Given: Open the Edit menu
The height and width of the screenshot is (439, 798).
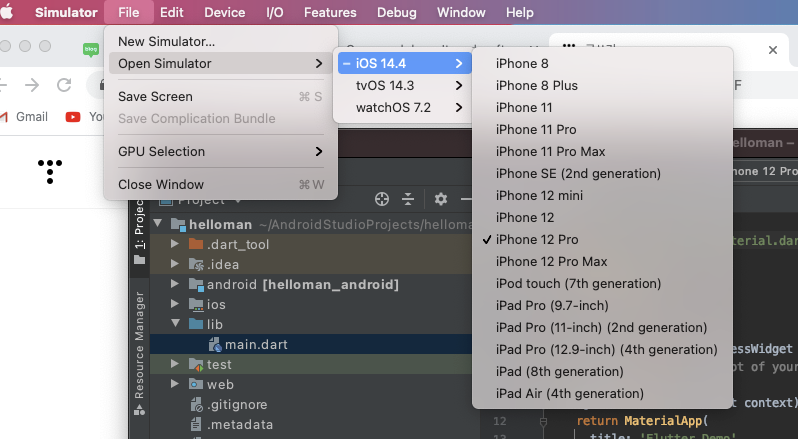Looking at the screenshot, I should click(172, 12).
